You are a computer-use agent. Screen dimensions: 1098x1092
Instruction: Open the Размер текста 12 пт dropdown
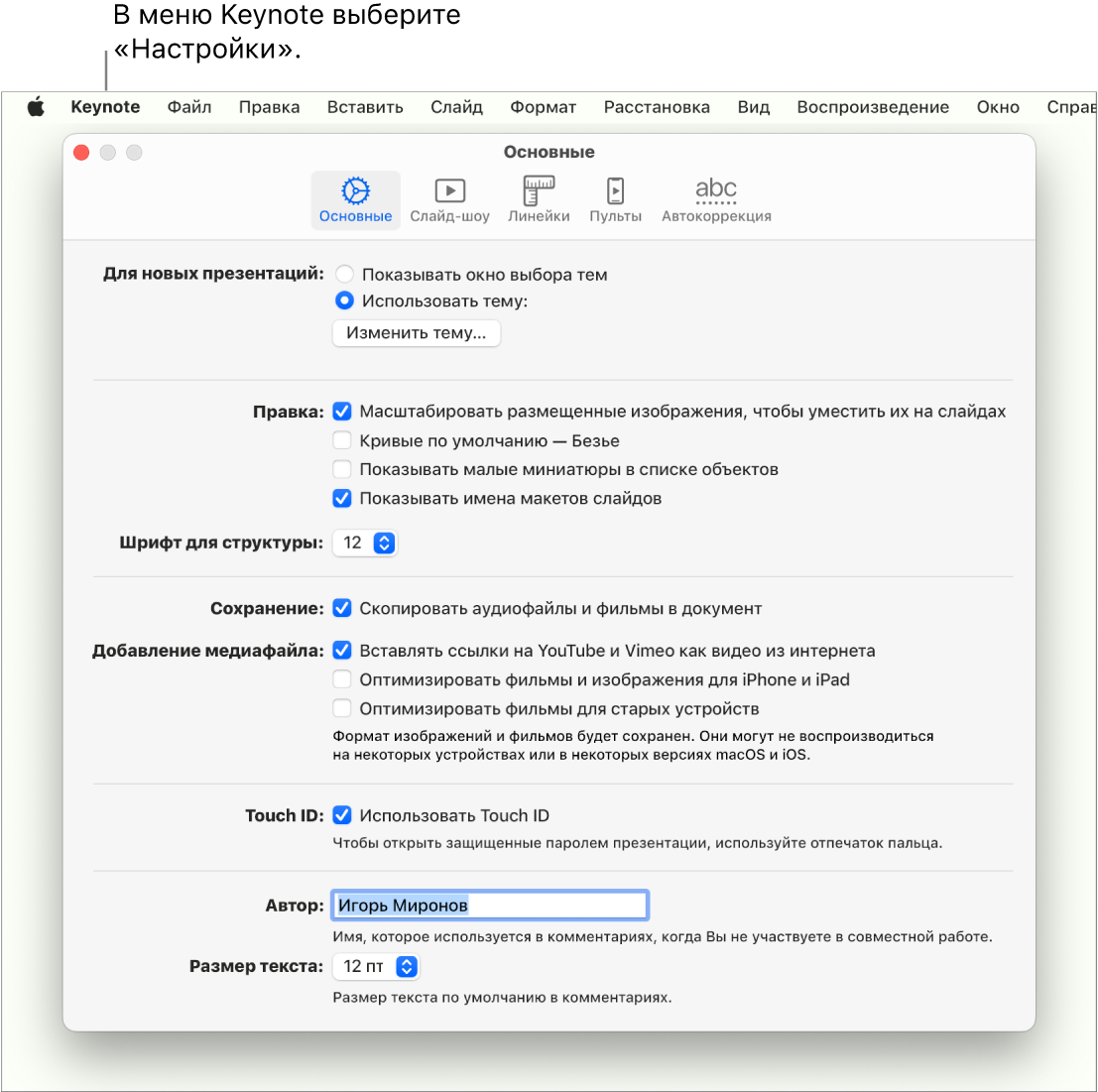coord(376,967)
